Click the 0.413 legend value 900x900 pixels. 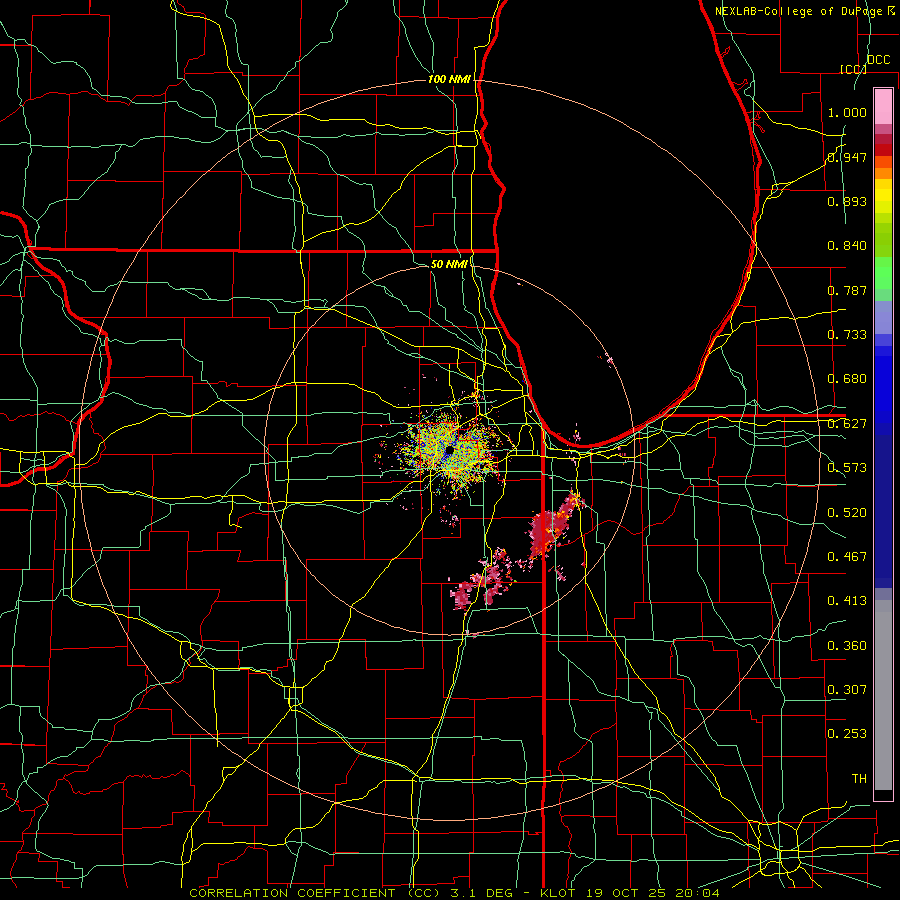click(x=847, y=601)
